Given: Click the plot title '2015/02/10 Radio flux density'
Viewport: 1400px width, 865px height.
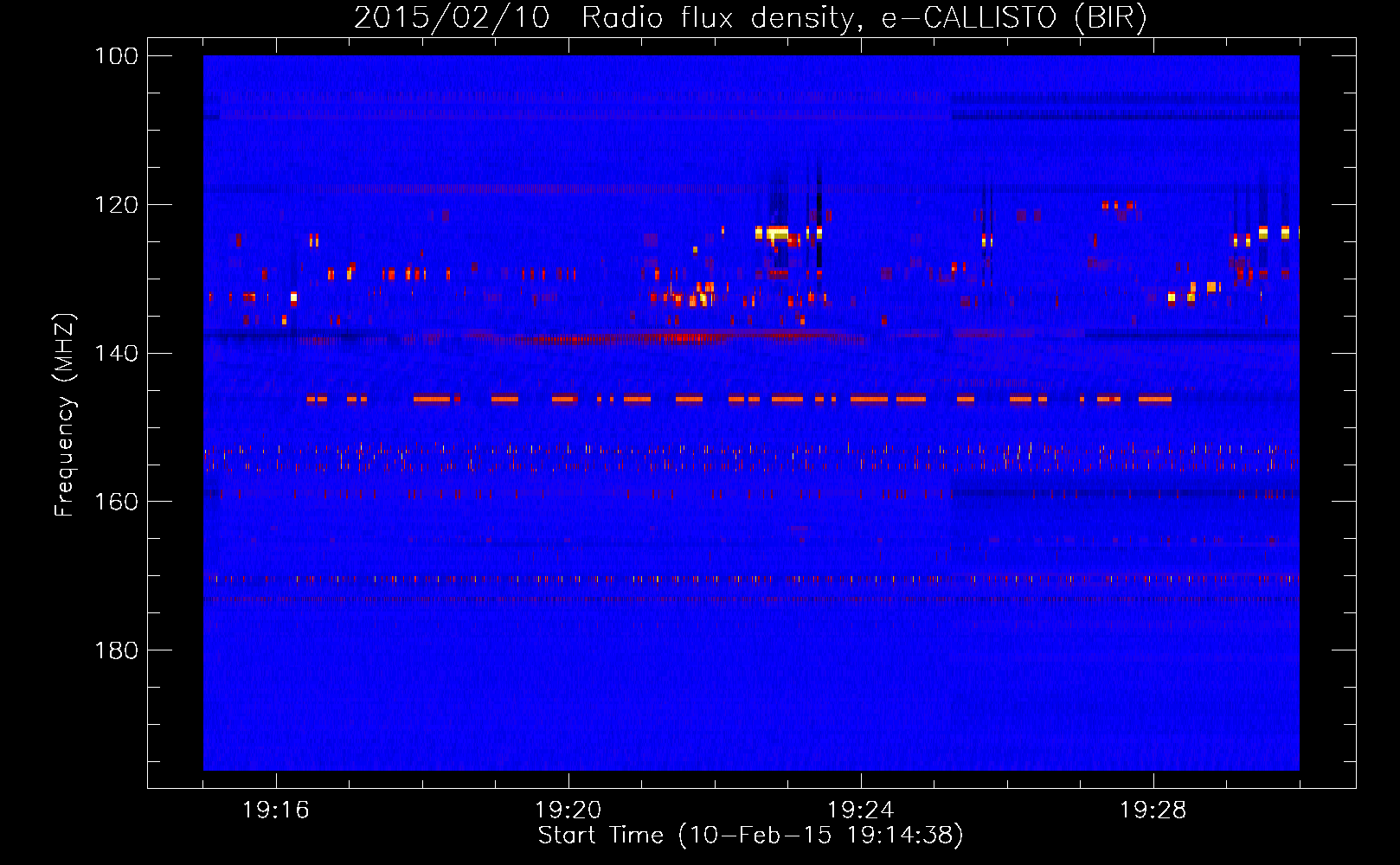Looking at the screenshot, I should [x=751, y=17].
